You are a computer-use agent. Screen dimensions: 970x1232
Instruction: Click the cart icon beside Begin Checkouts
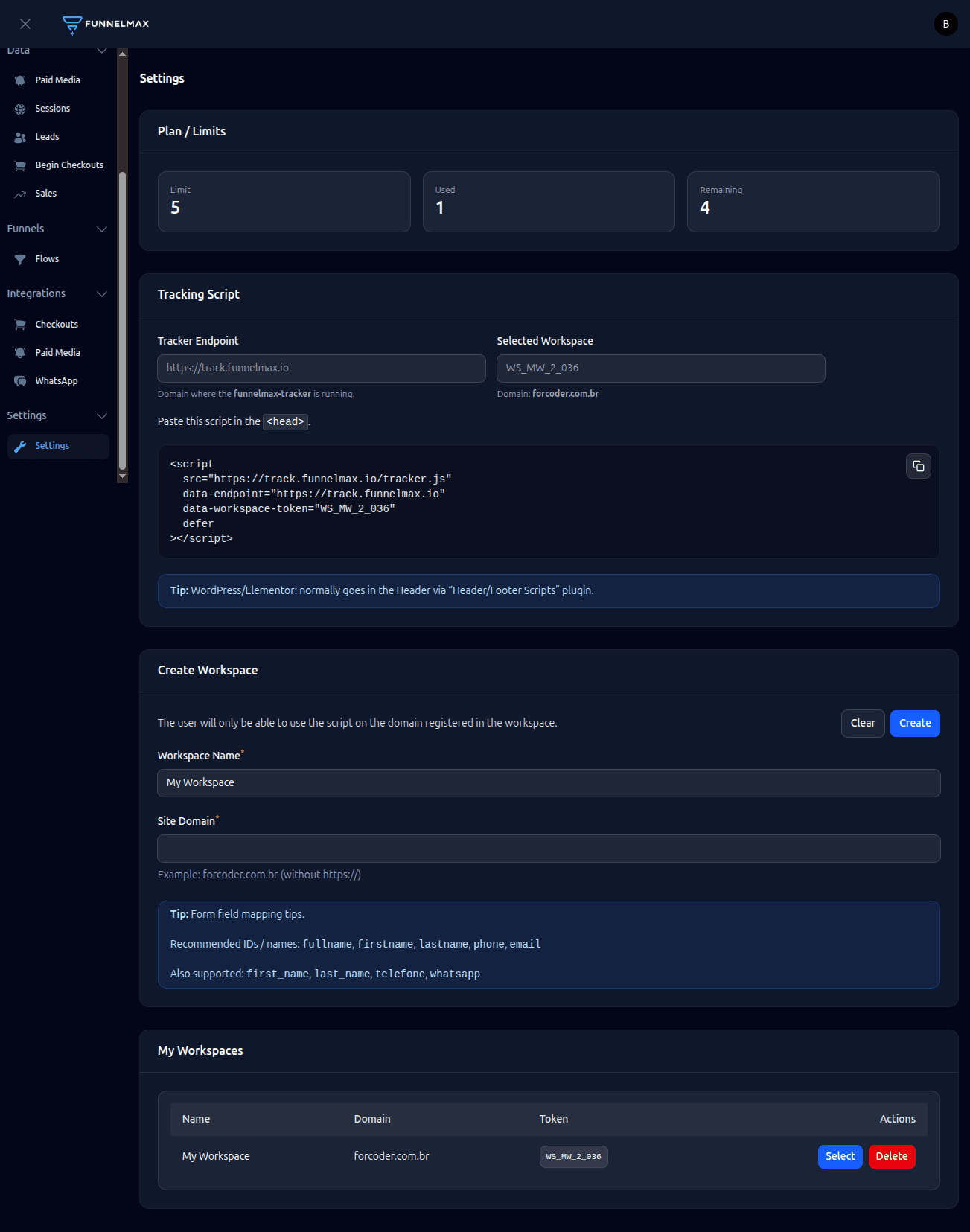[20, 165]
